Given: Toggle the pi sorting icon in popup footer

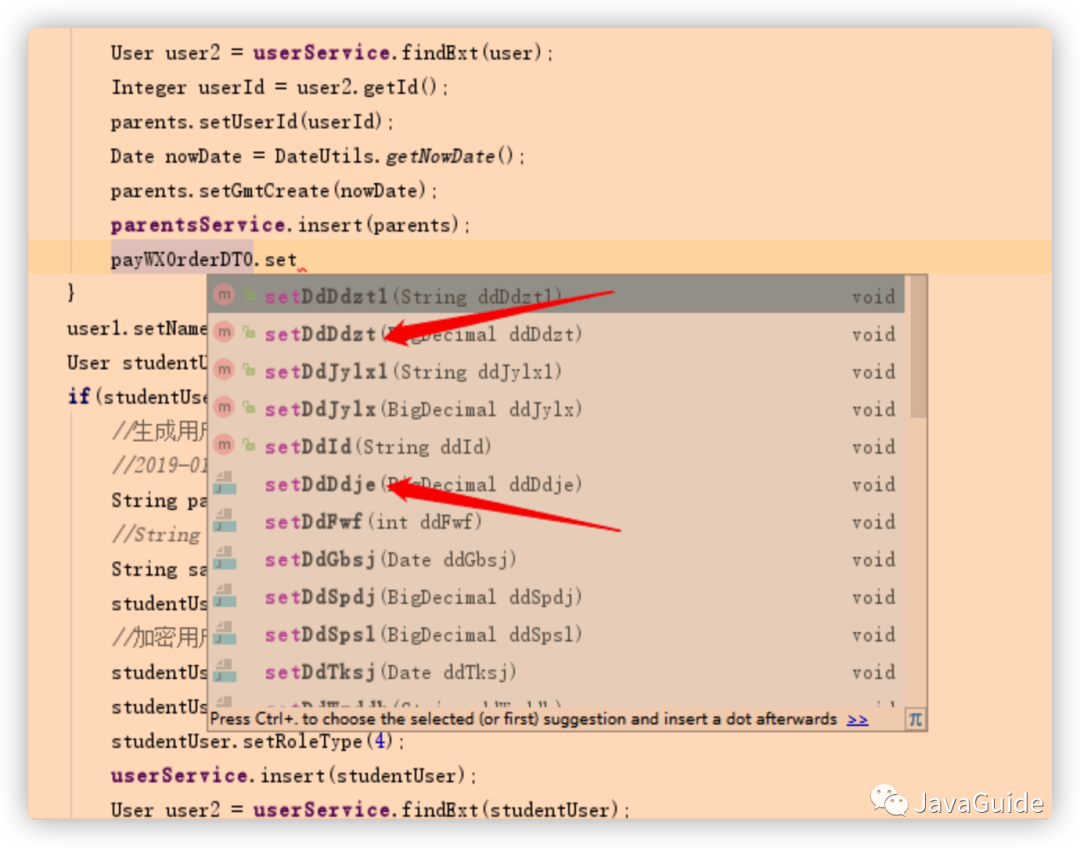Looking at the screenshot, I should coord(915,720).
